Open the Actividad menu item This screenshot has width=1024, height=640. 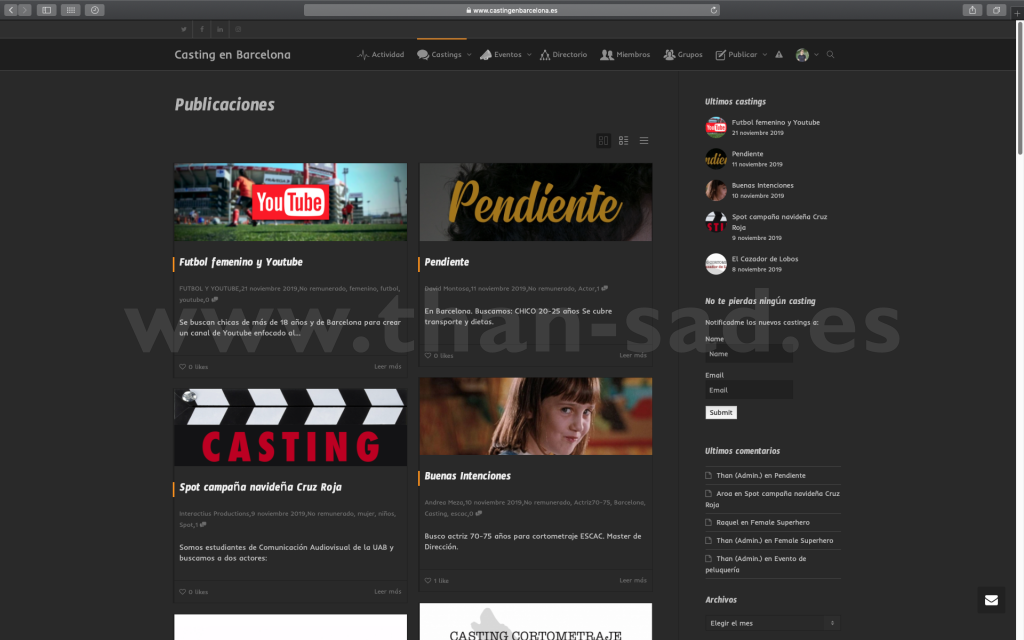[x=381, y=55]
